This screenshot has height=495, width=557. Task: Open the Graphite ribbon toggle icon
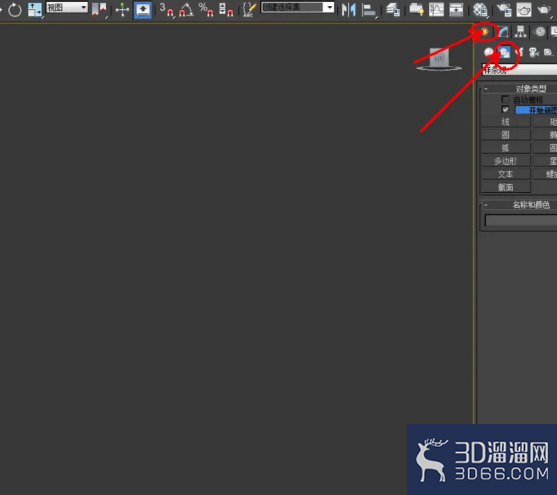click(x=416, y=10)
